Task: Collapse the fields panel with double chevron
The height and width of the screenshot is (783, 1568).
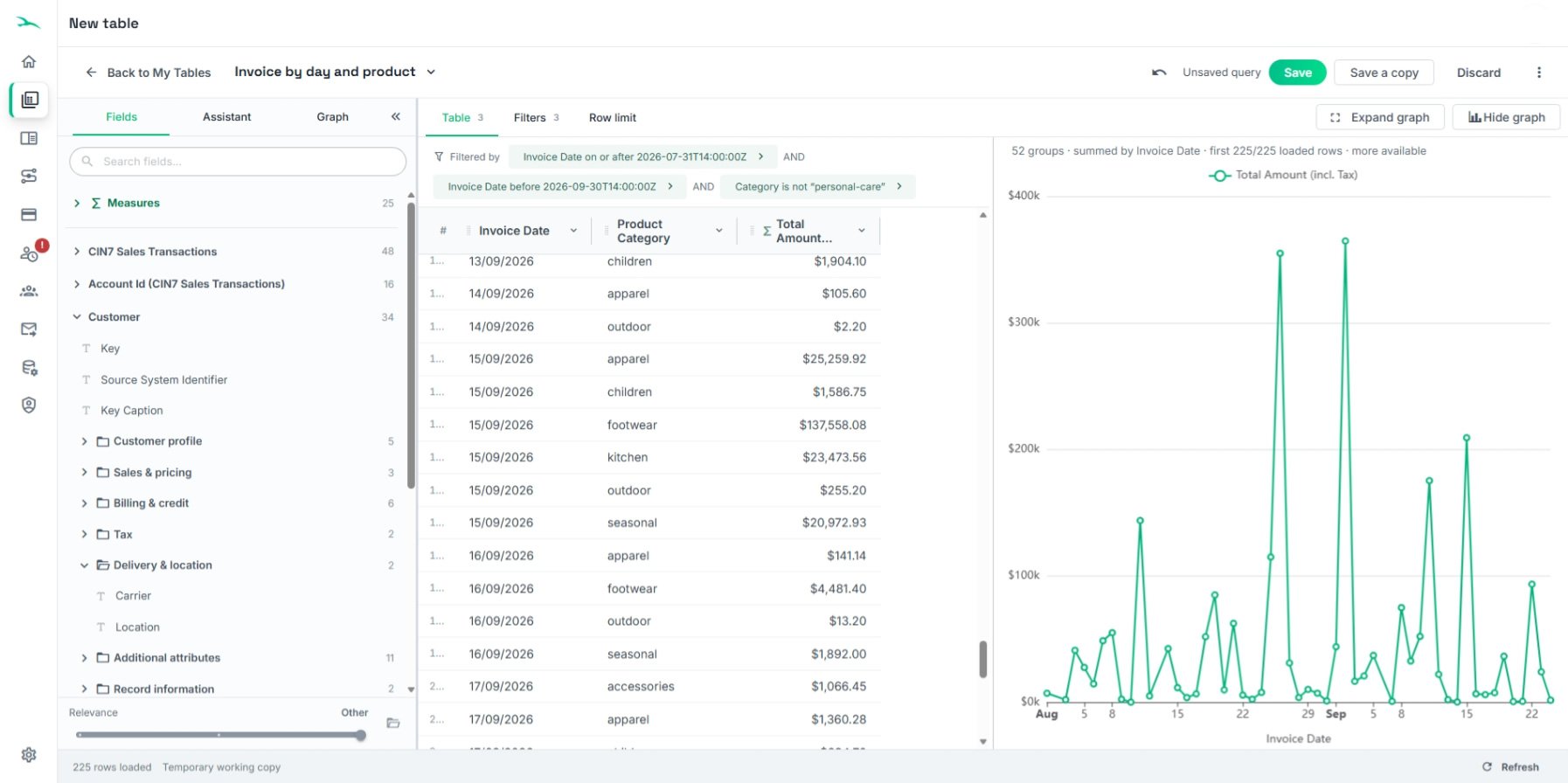Action: 396,116
